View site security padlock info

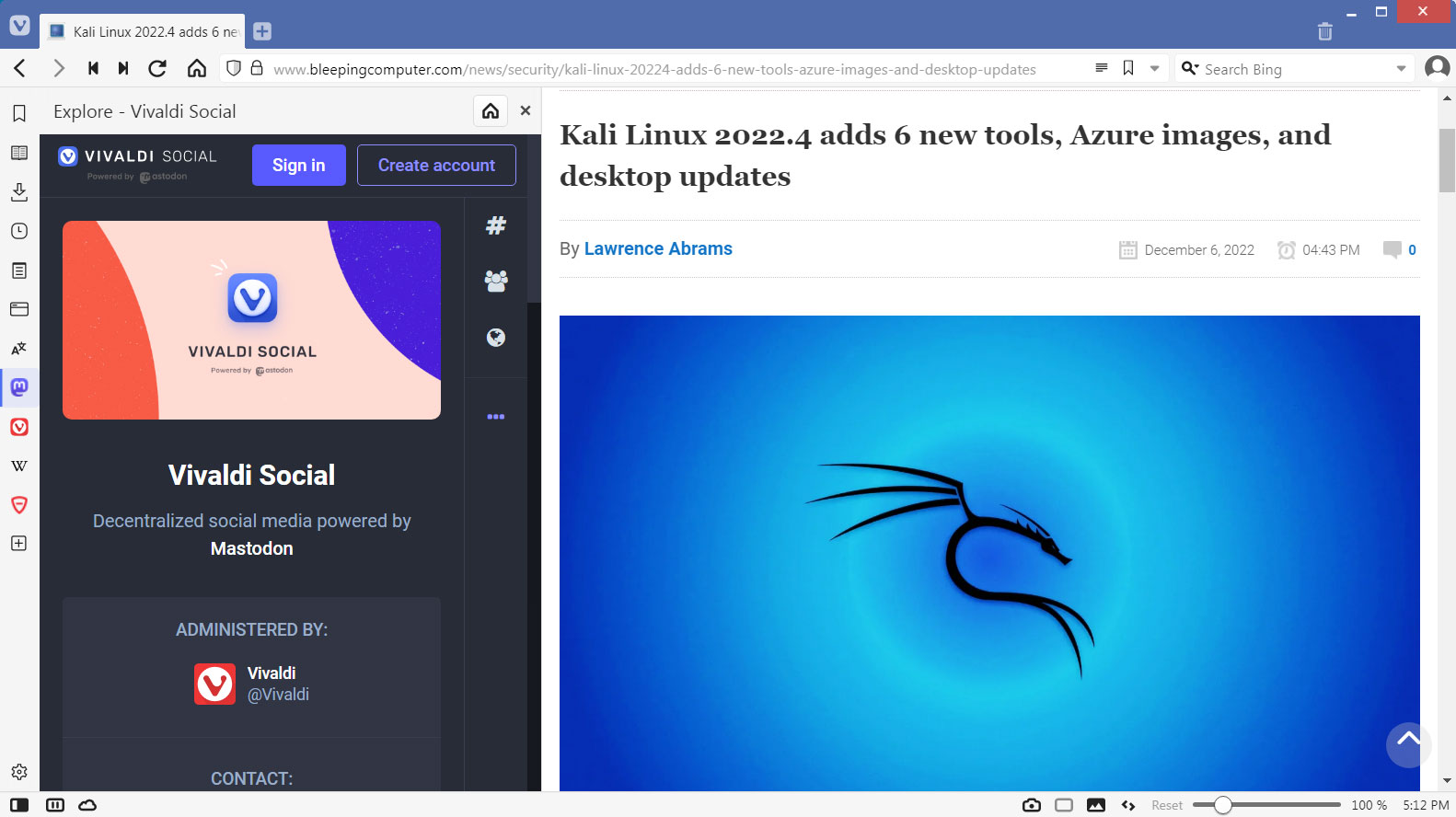pos(257,68)
